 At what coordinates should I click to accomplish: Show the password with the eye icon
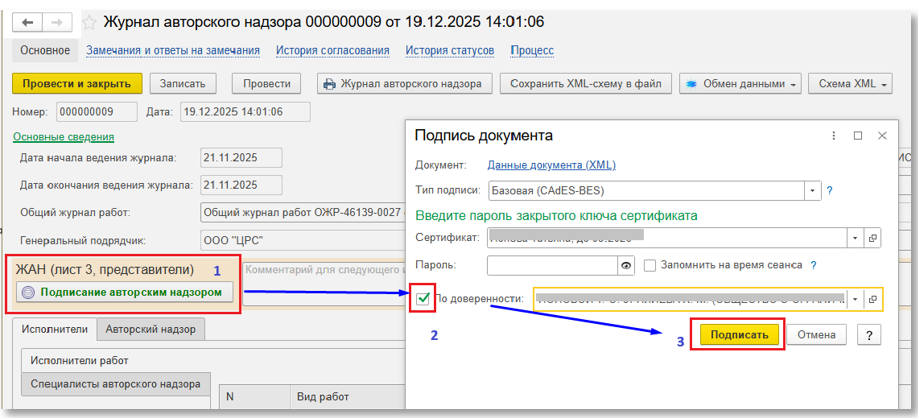pyautogui.click(x=627, y=265)
